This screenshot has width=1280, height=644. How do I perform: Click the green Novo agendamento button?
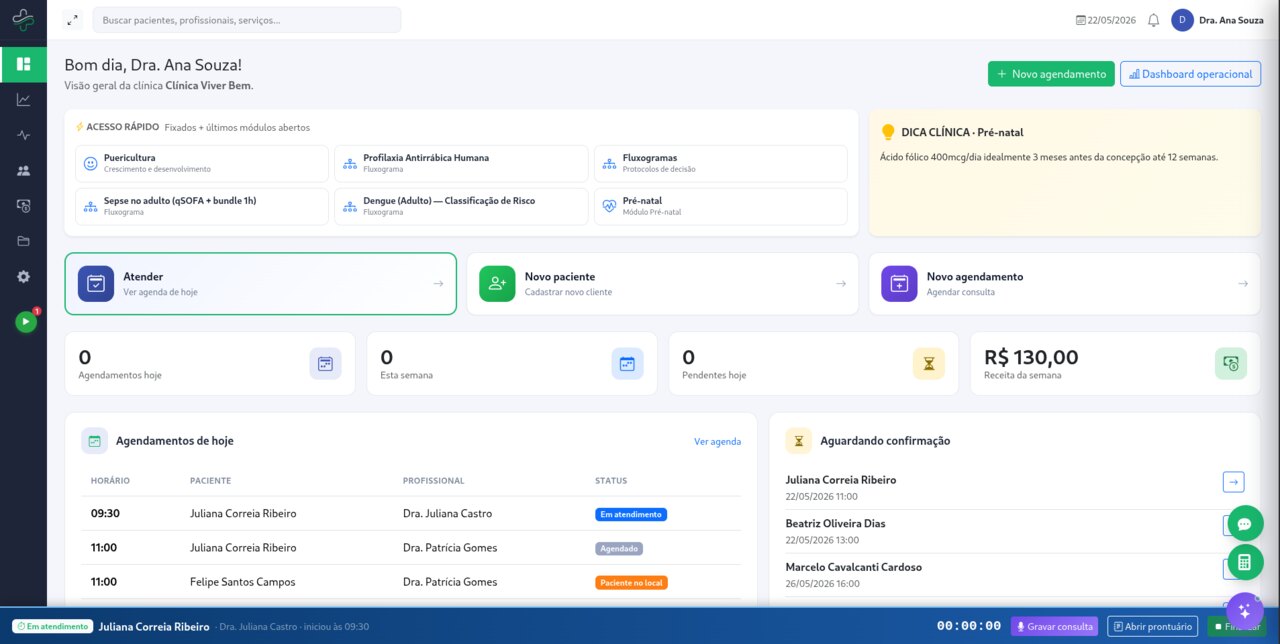click(x=1051, y=74)
